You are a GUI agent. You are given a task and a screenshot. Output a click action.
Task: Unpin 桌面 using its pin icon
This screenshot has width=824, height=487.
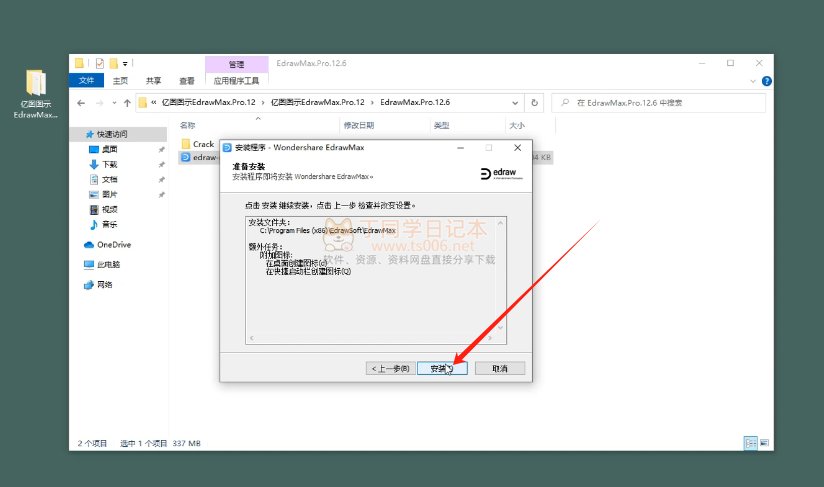161,150
